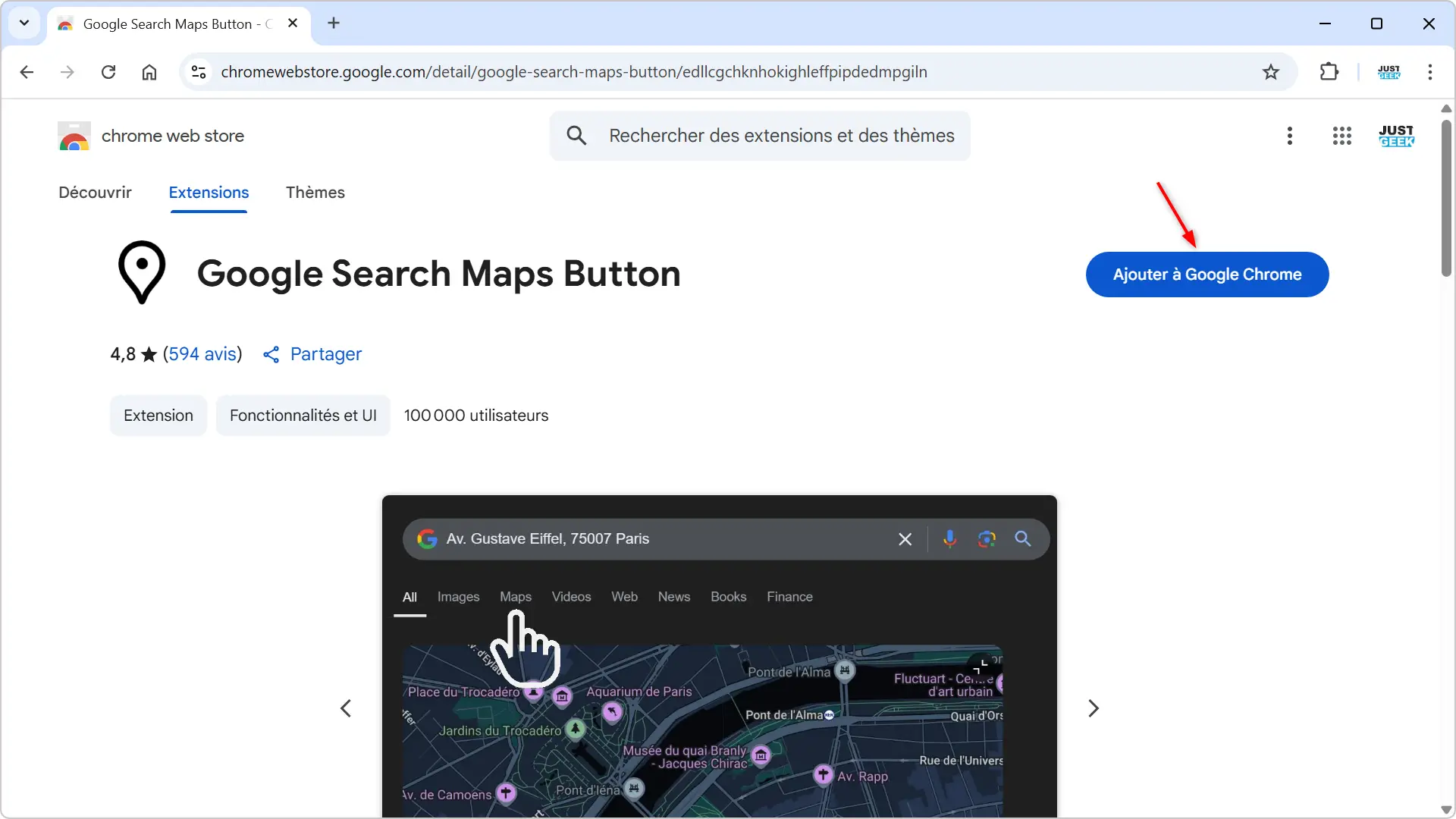Image resolution: width=1456 pixels, height=819 pixels.
Task: Click the 100 000 utilisateurs text
Action: pyautogui.click(x=476, y=416)
